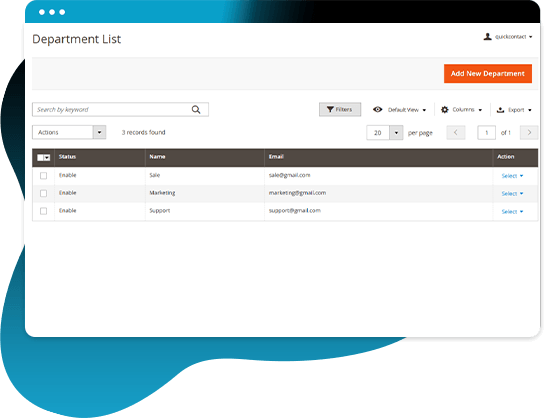Click the Export download icon
Viewport: 546px width, 418px height.
(x=500, y=110)
